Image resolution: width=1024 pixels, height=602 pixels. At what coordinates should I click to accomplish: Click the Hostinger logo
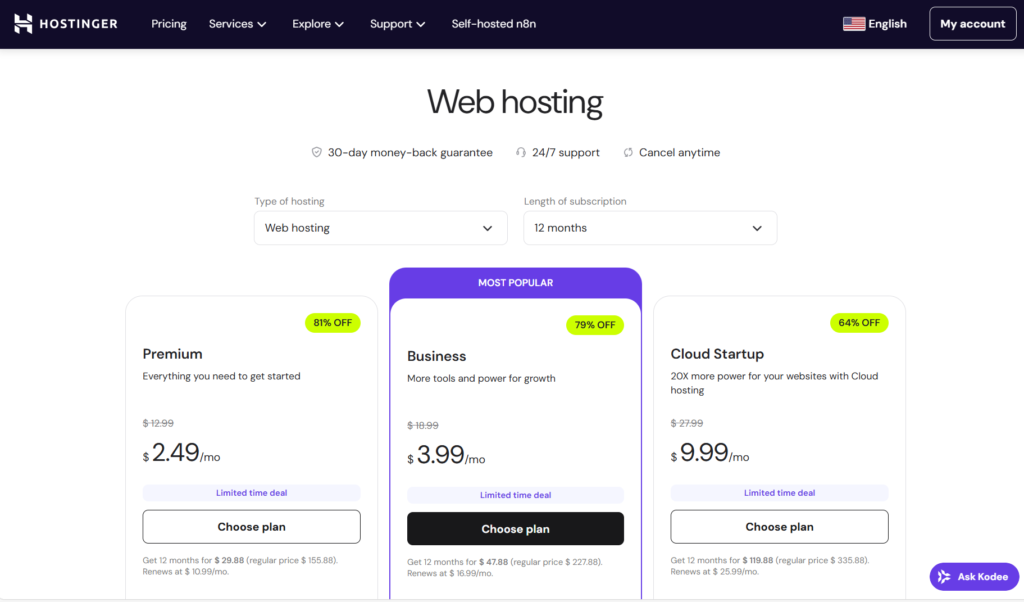[x=64, y=23]
